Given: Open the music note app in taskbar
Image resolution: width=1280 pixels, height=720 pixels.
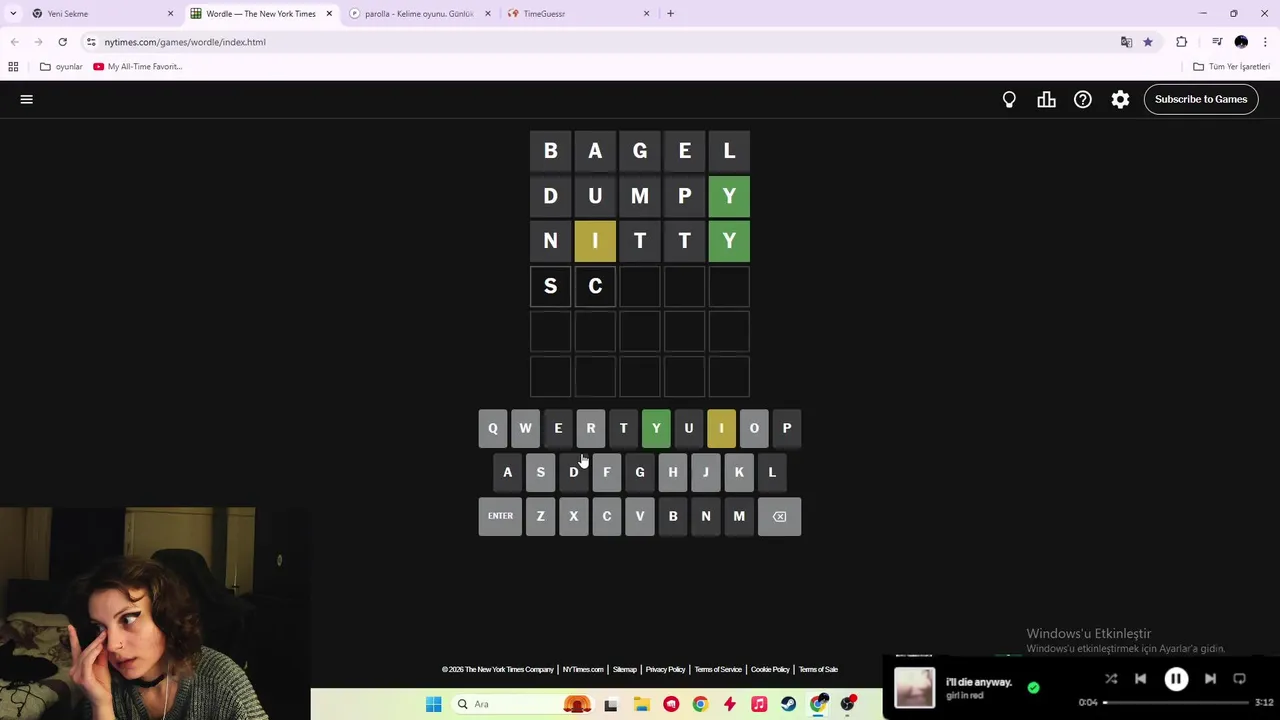Looking at the screenshot, I should coord(759,704).
